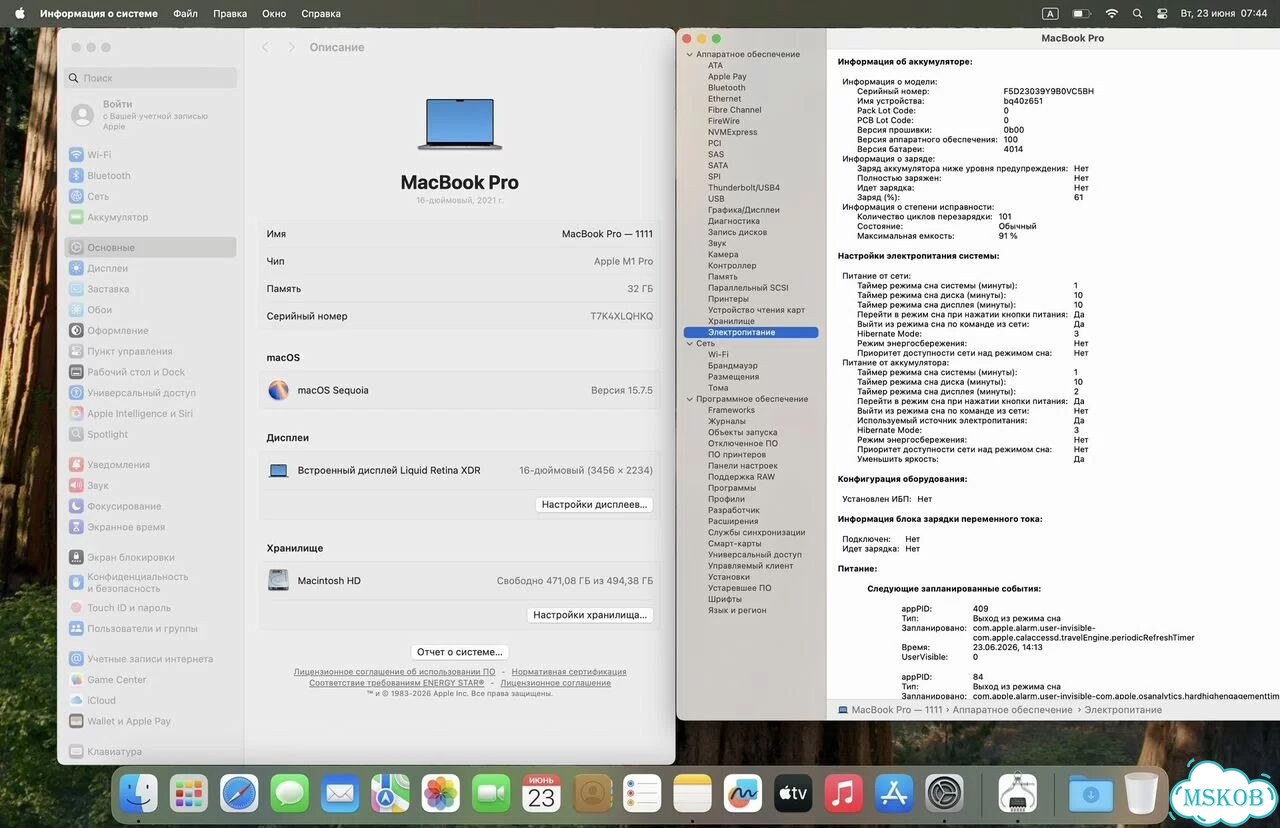Click keyboard input source indicator in menu bar
Viewport: 1280px width, 828px height.
(1050, 14)
